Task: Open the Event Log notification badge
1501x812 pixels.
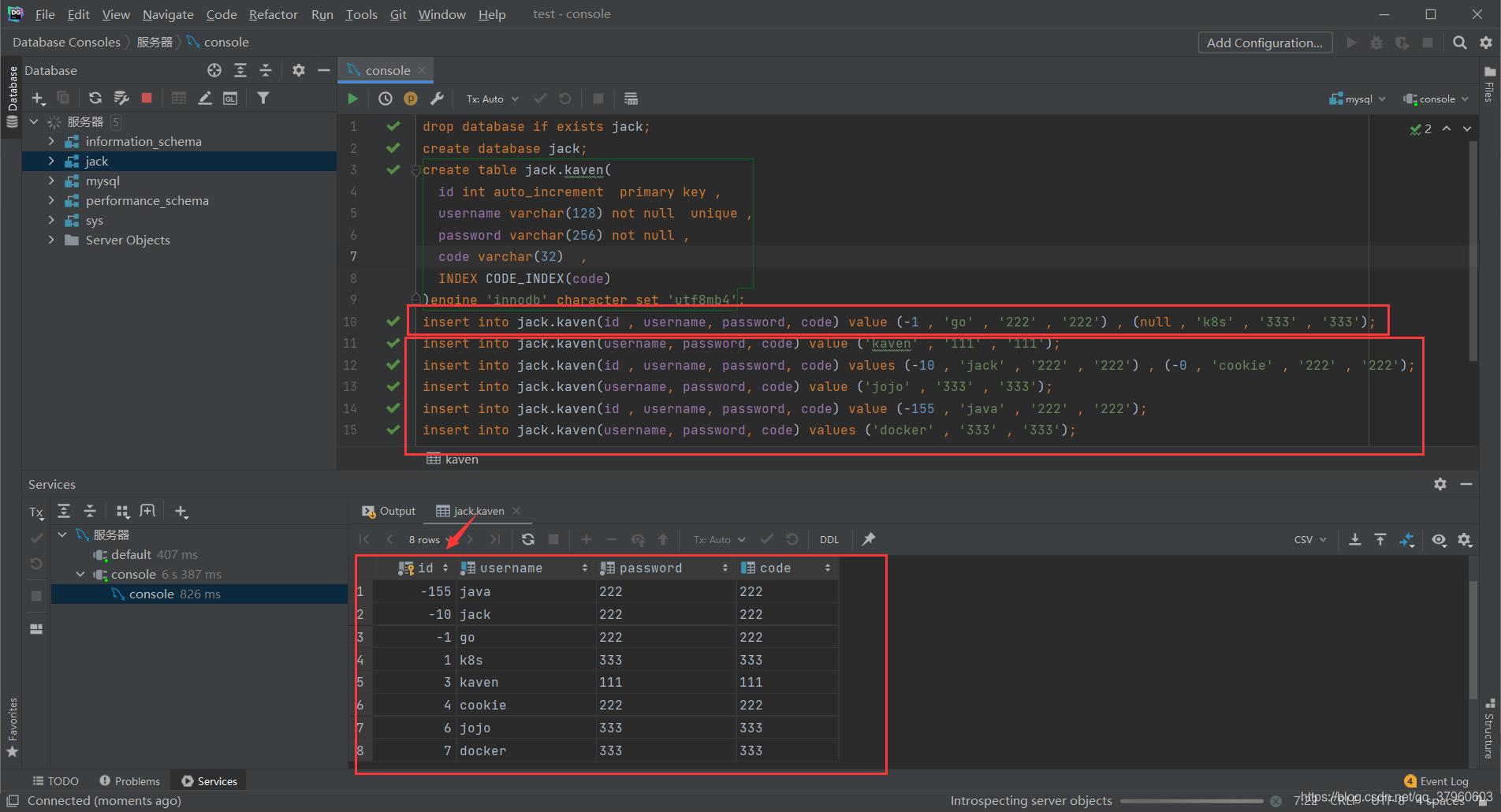Action: pos(1410,781)
